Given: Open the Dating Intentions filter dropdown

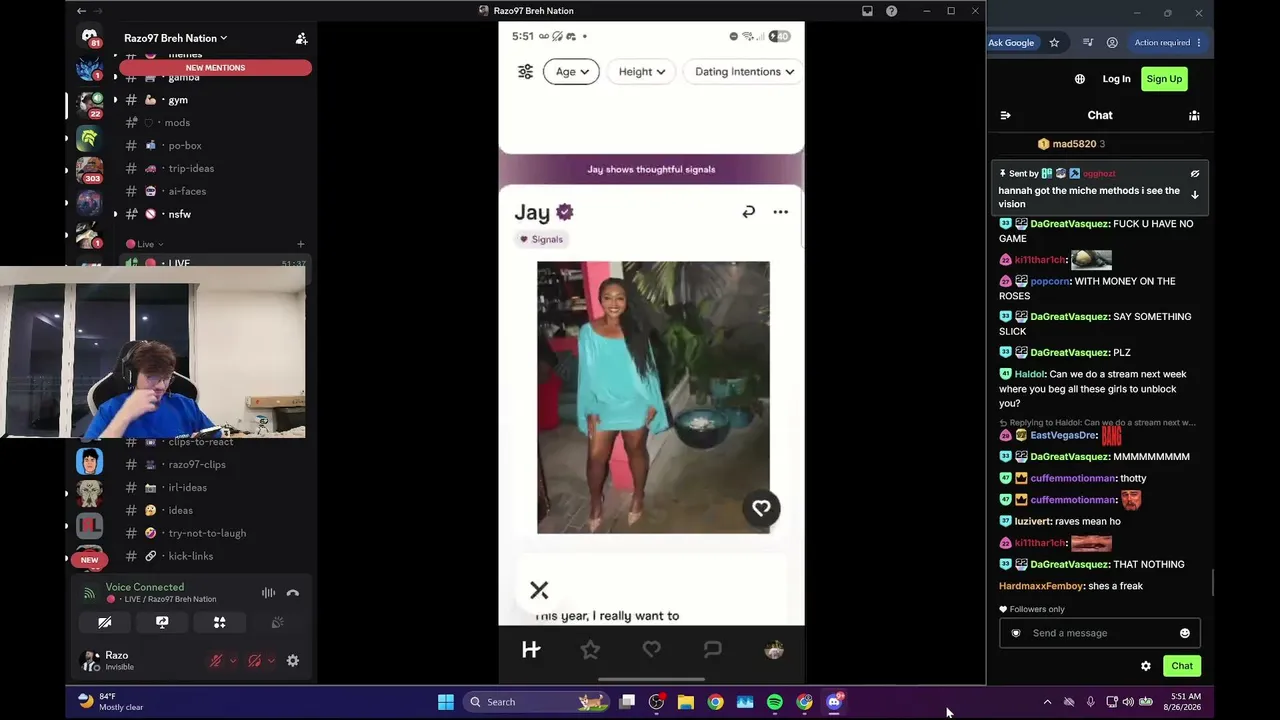Looking at the screenshot, I should [744, 72].
